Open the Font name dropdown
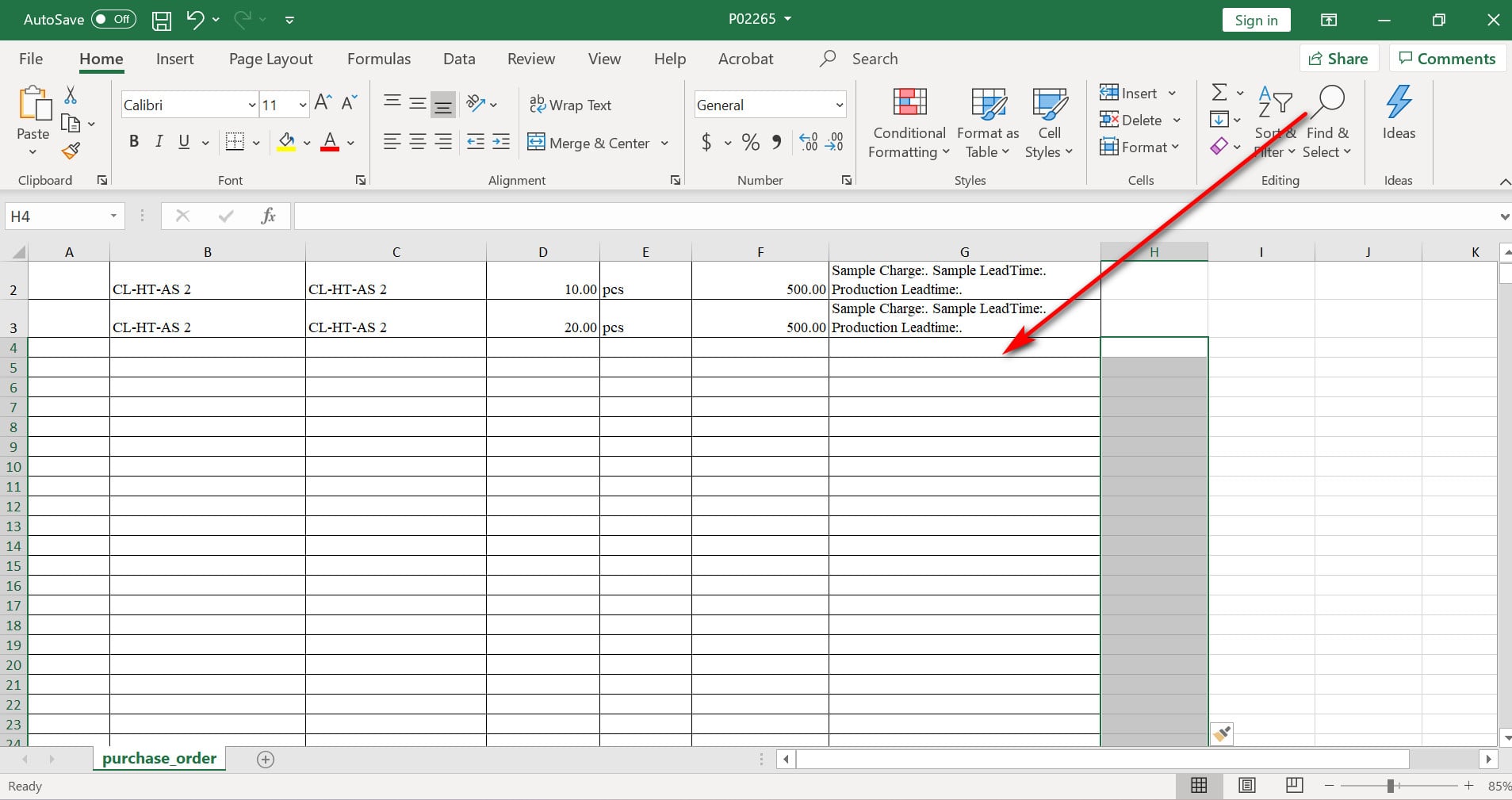 [x=251, y=104]
